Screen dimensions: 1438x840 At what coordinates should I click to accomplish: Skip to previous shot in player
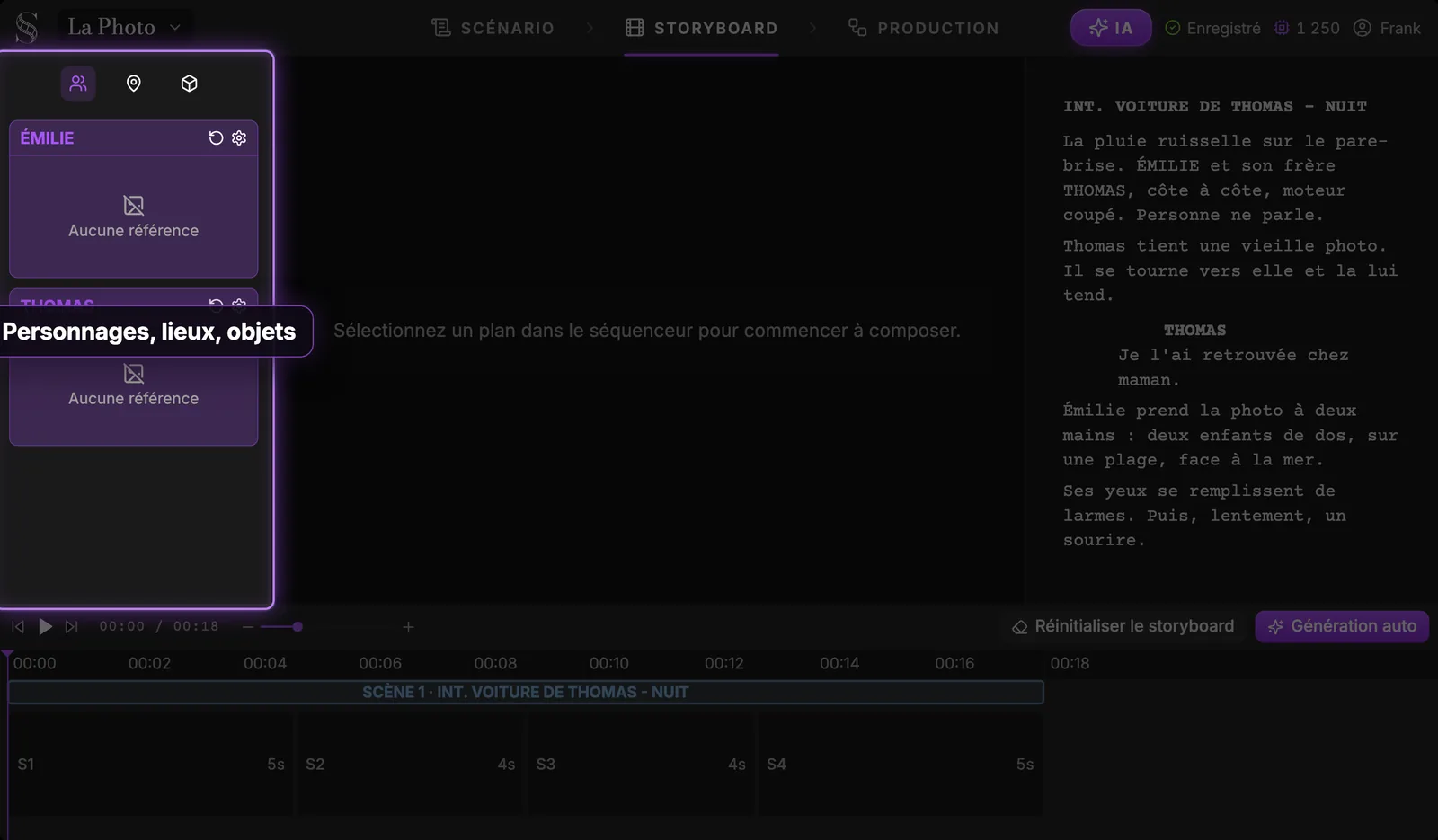(18, 626)
